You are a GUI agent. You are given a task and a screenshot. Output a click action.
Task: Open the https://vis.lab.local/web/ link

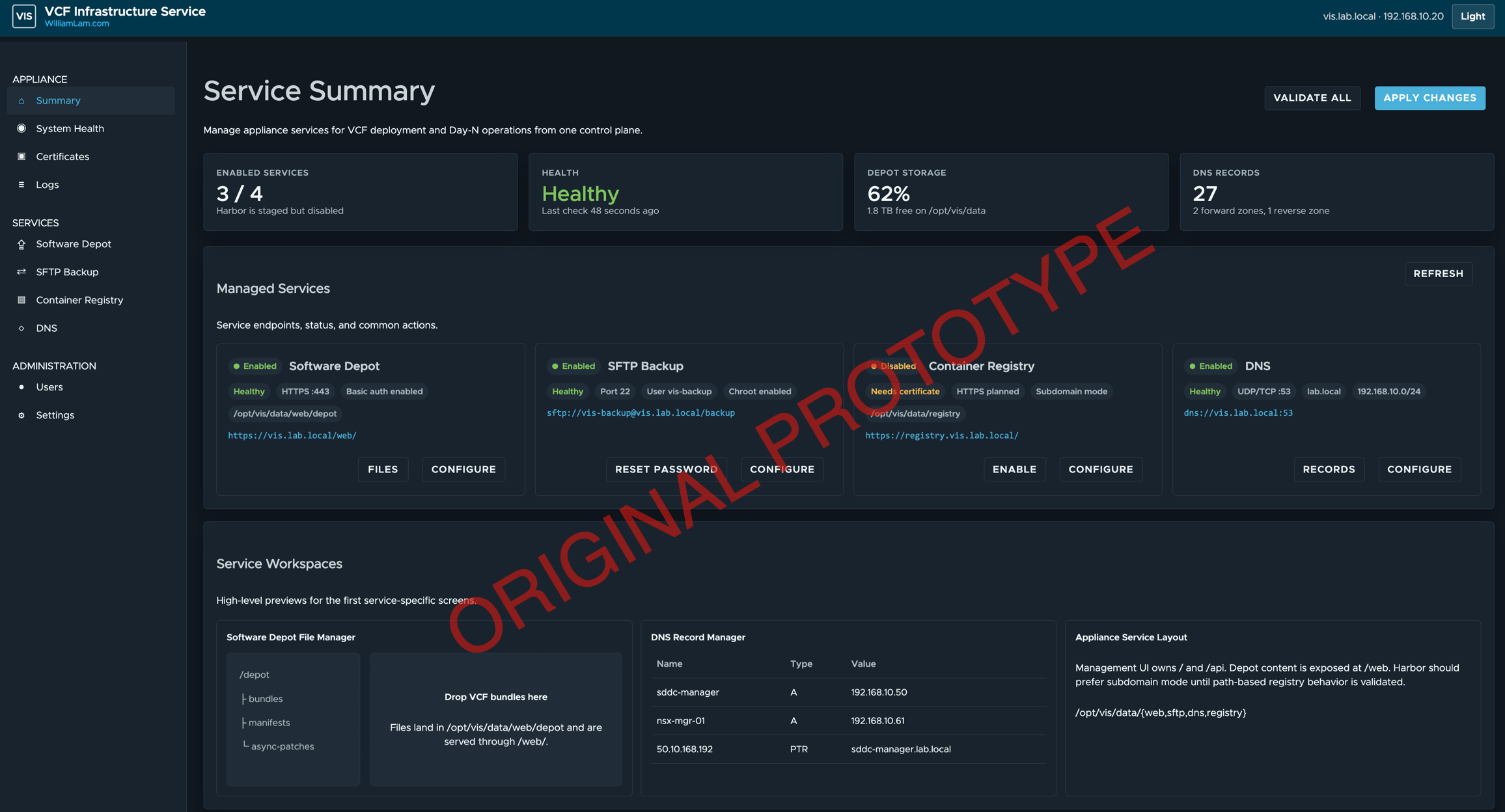point(292,435)
